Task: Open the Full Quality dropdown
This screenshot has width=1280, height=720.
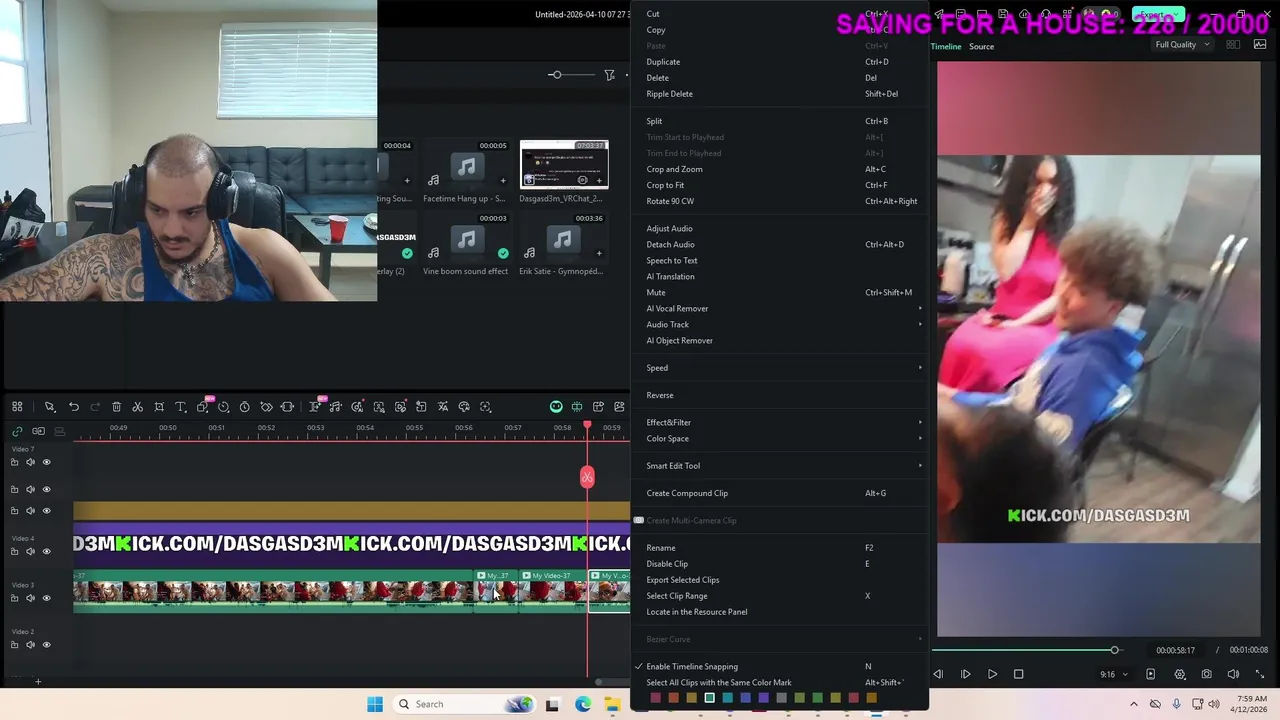Action: coord(1182,45)
